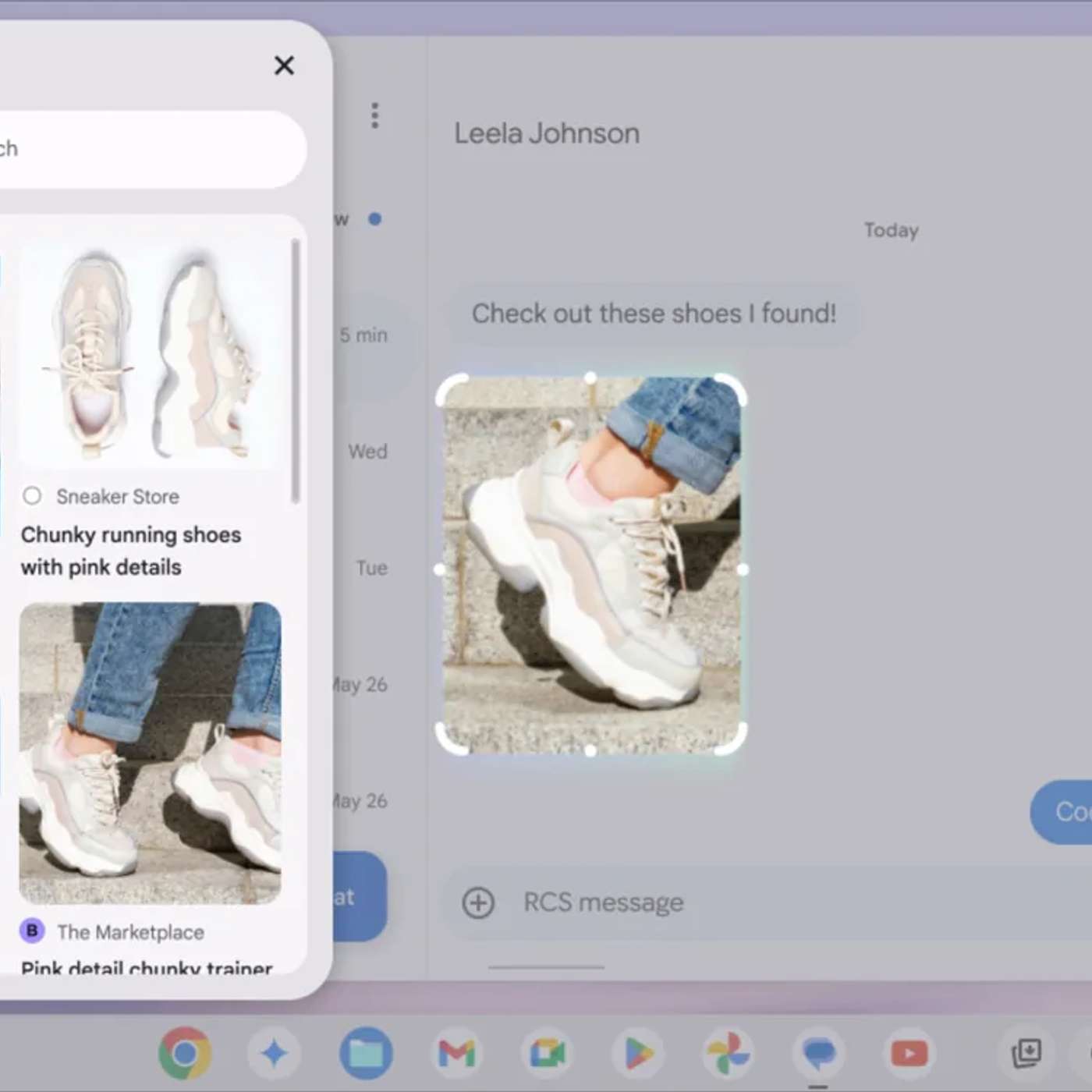The image size is (1092, 1092).
Task: Click the search results panel scrollbar
Action: 296,371
